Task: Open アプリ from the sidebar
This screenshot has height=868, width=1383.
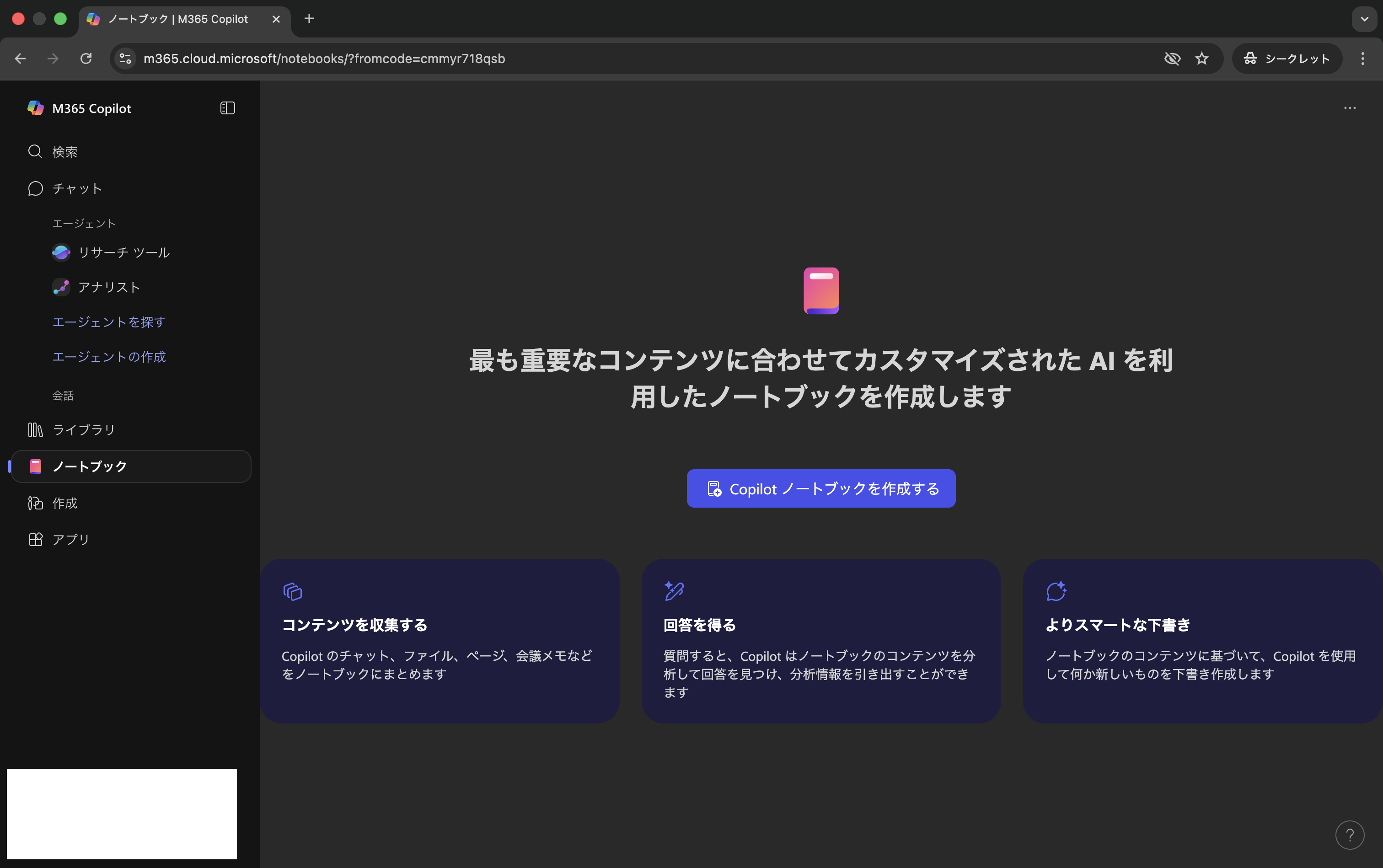Action: click(70, 539)
